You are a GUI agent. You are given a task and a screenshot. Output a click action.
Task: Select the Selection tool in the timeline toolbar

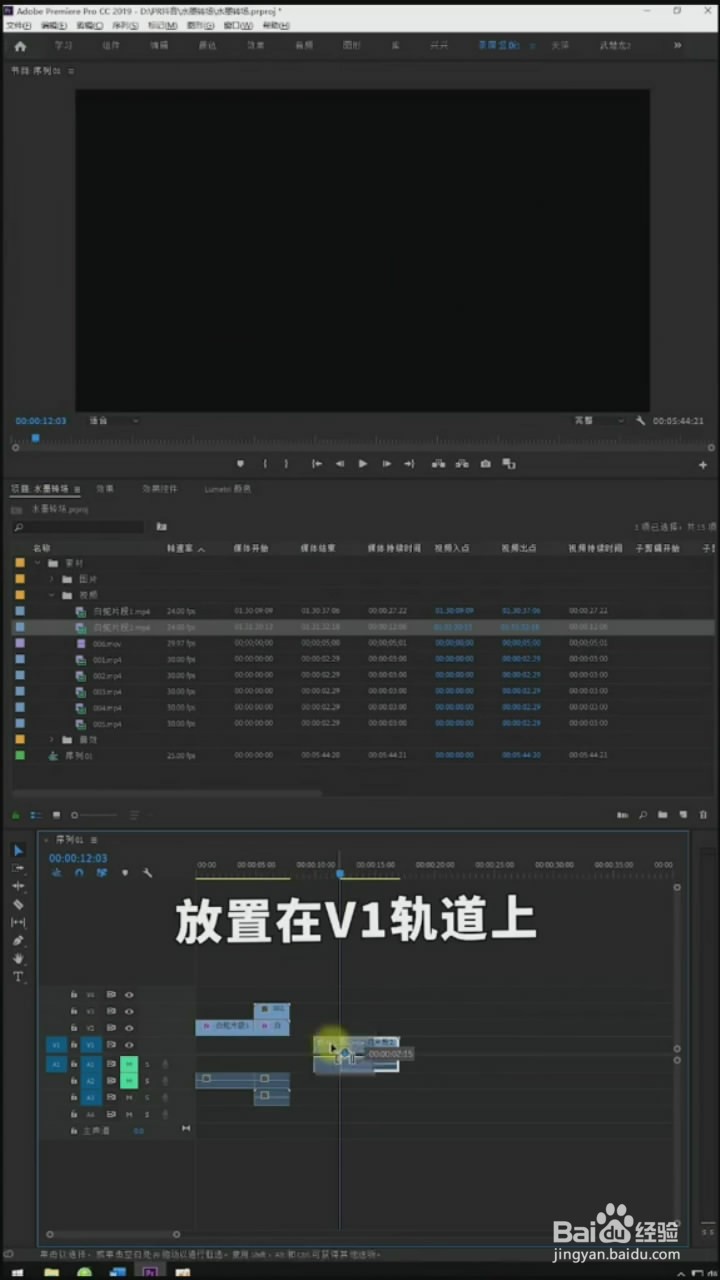[x=18, y=850]
